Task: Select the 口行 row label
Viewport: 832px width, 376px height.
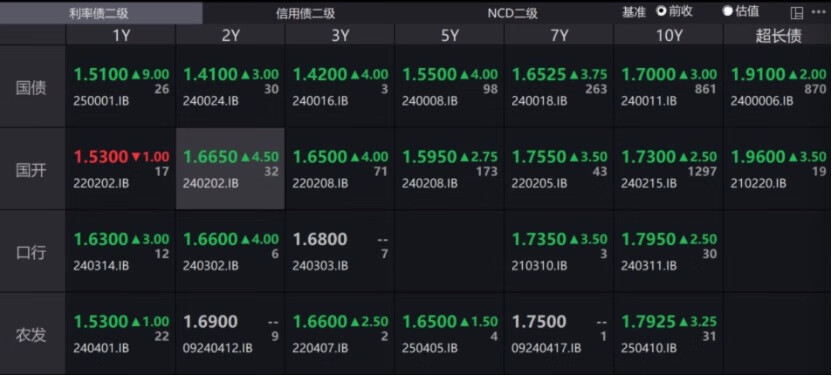Action: (32, 252)
